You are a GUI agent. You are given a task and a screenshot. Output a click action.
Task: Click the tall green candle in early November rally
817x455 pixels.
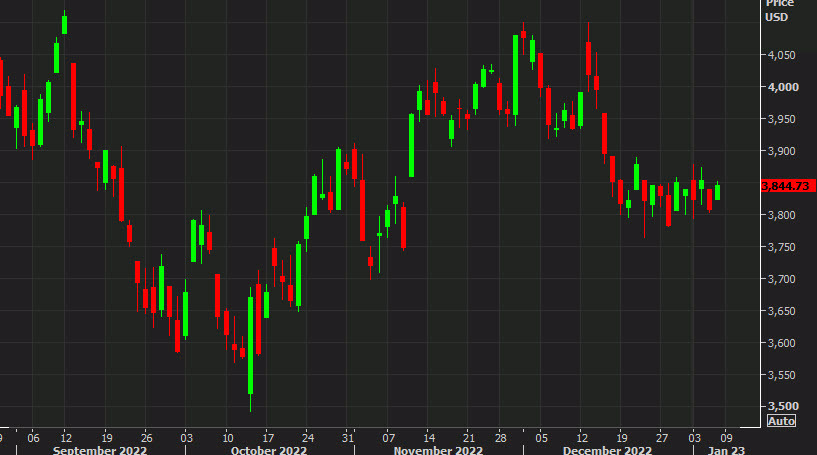411,145
